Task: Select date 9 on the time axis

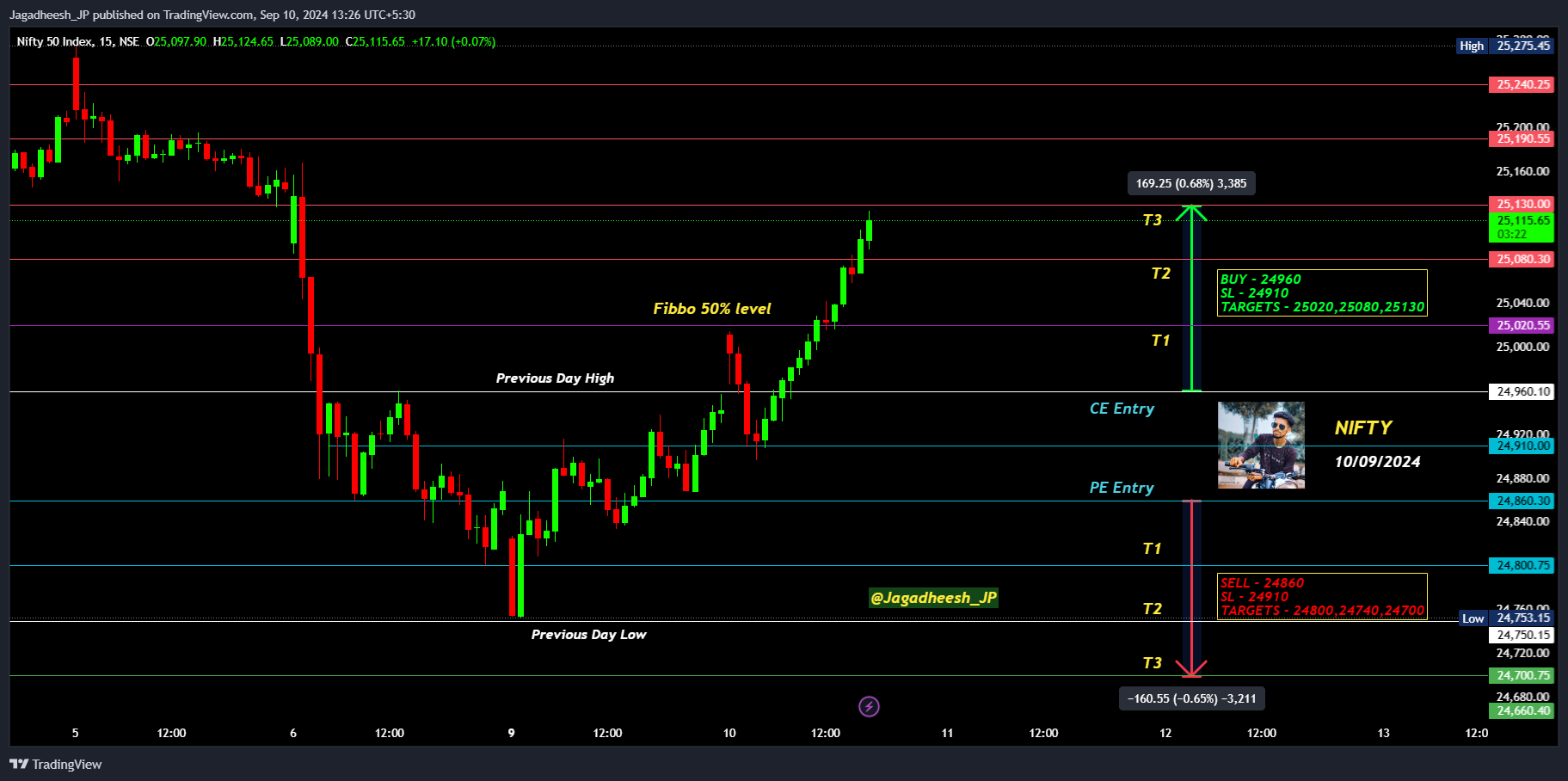Action: [511, 733]
